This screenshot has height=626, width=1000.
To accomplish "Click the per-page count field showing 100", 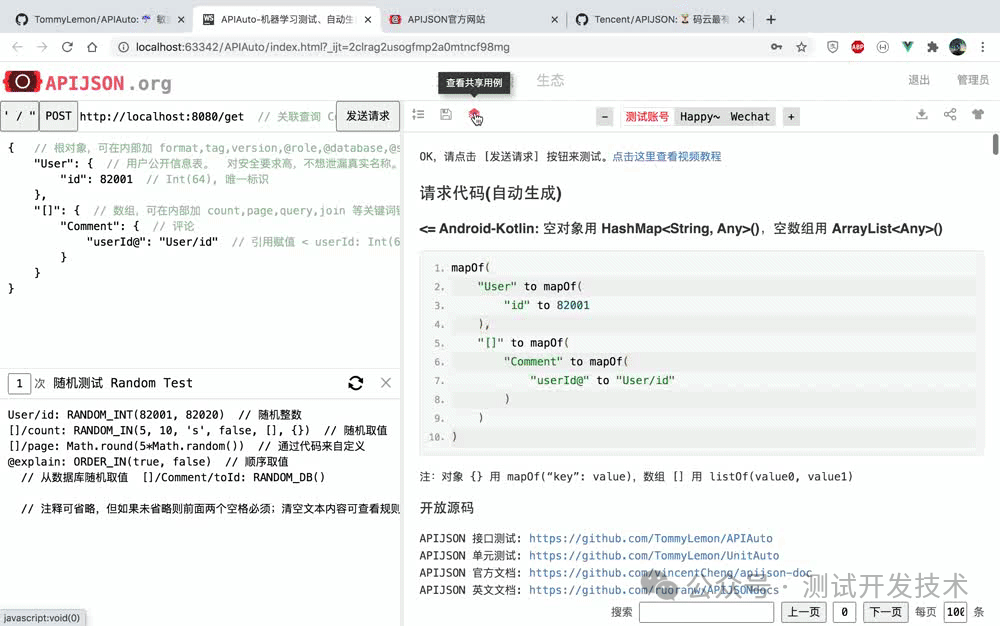I will click(x=955, y=612).
